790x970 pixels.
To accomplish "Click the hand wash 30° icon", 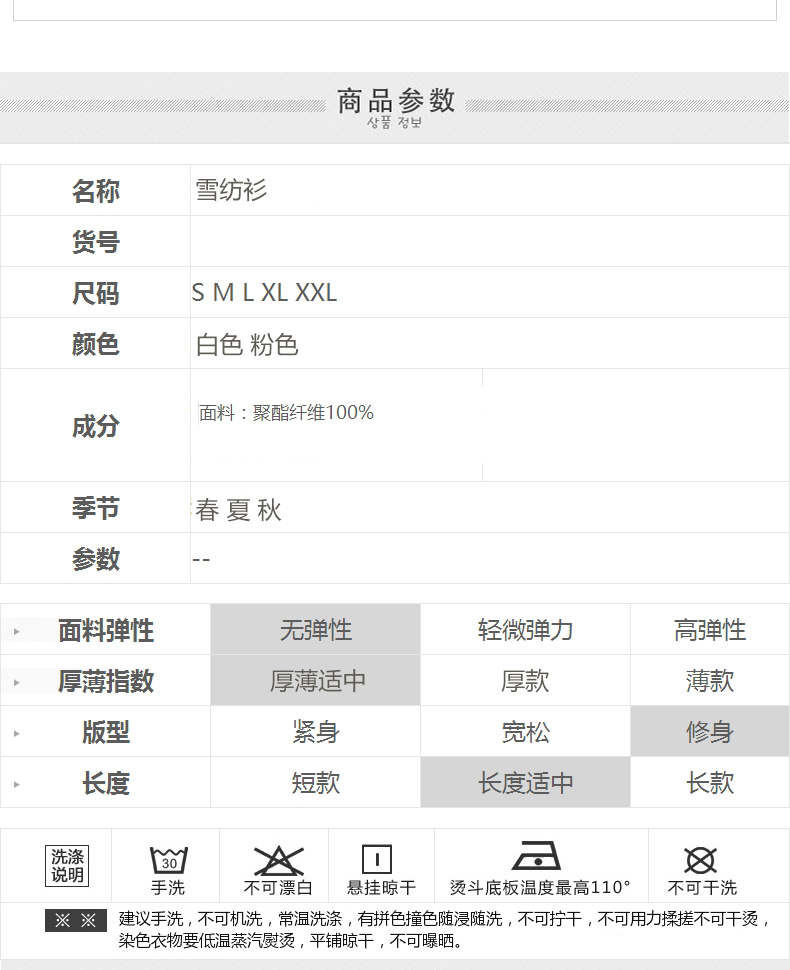I will click(168, 860).
